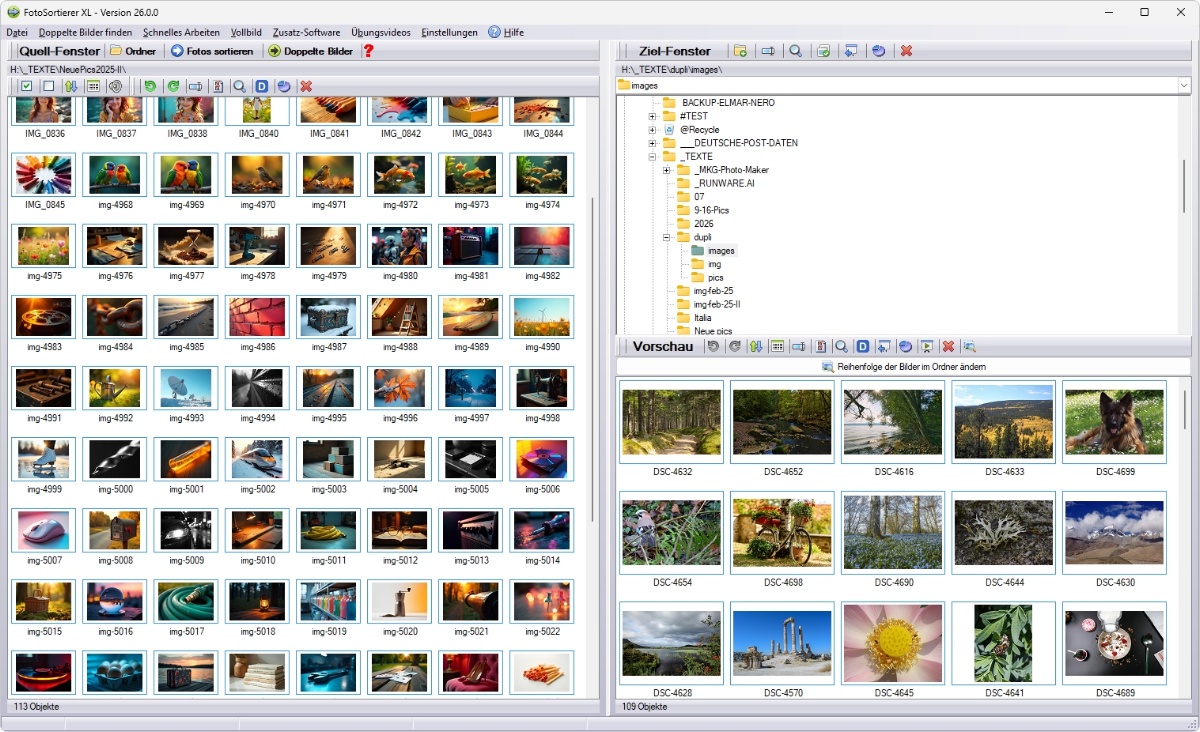The image size is (1200, 732).
Task: Click the empty checkbox deselect-all icon
Action: 49,87
